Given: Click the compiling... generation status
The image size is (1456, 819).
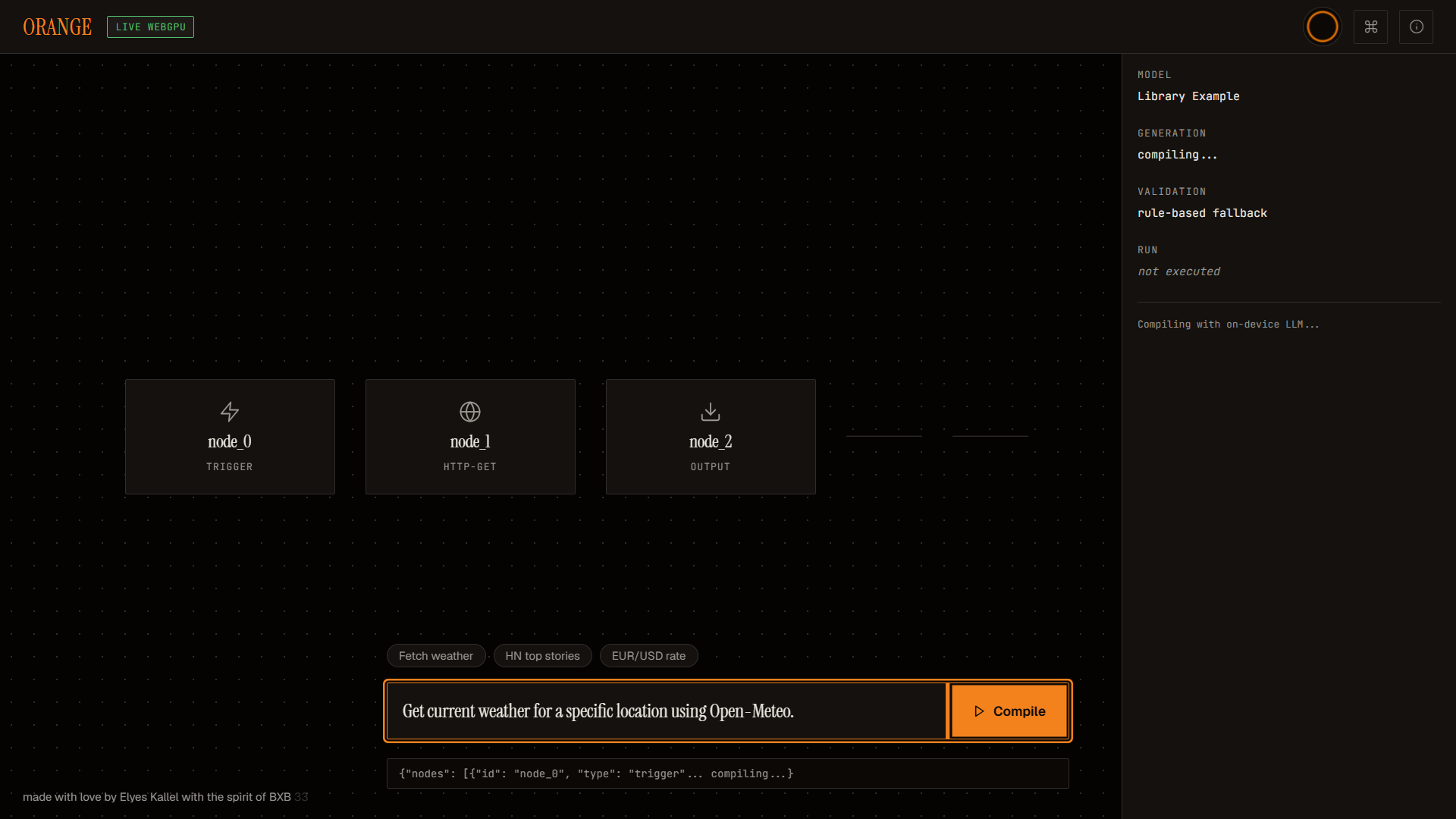Looking at the screenshot, I should 1177,155.
